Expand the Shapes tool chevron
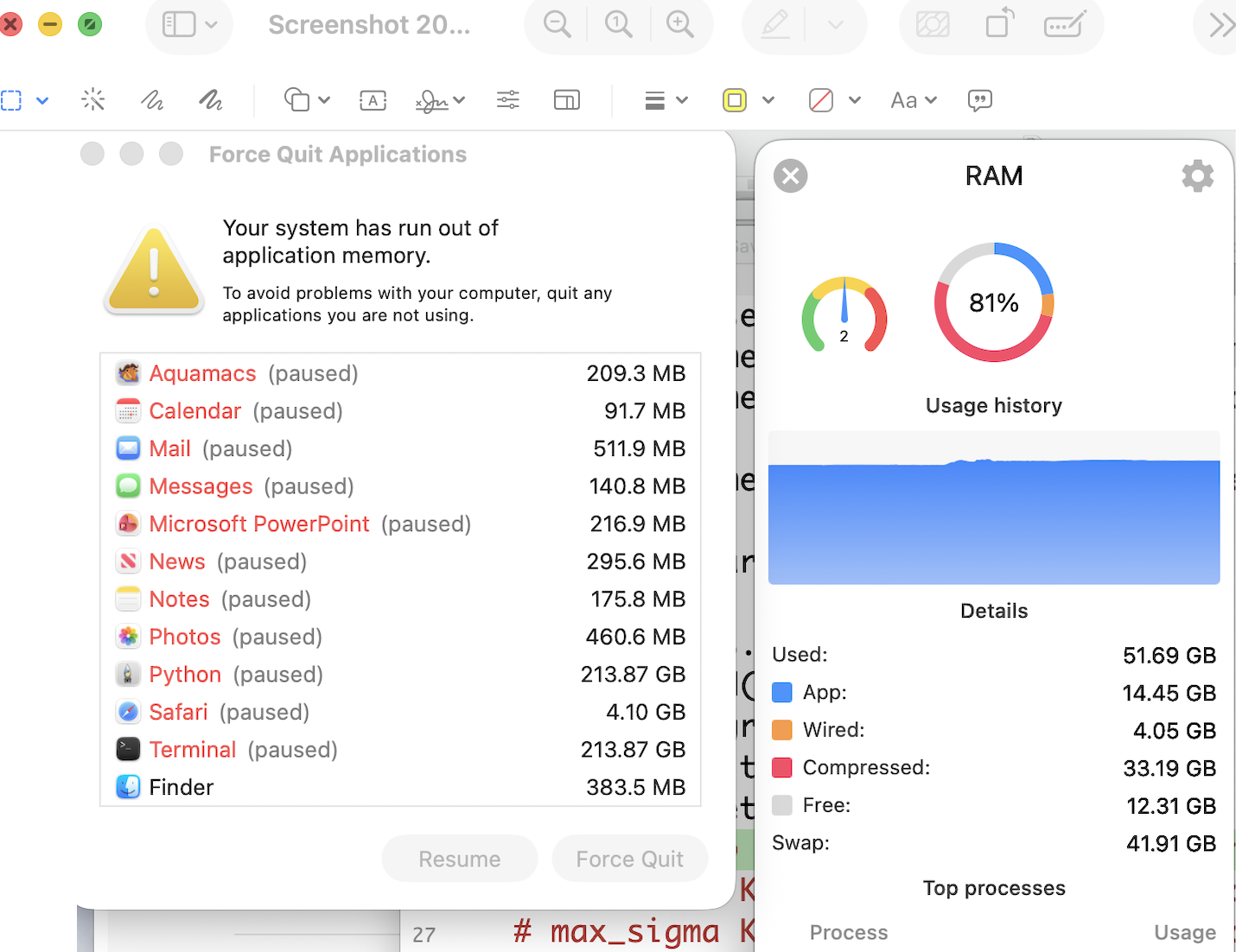The width and height of the screenshot is (1236, 952). tap(324, 100)
